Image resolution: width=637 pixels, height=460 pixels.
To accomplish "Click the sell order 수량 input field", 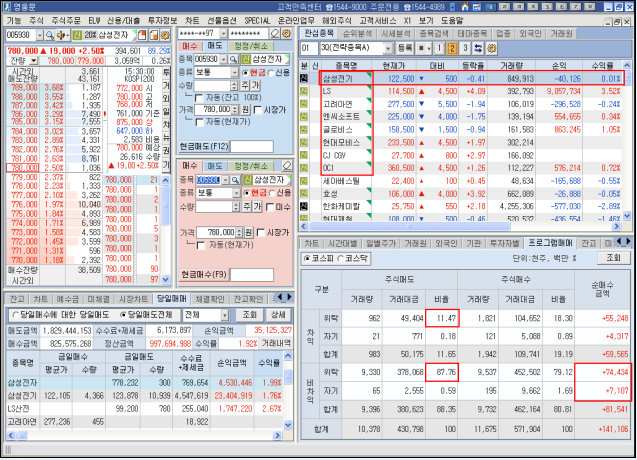I will [x=212, y=86].
